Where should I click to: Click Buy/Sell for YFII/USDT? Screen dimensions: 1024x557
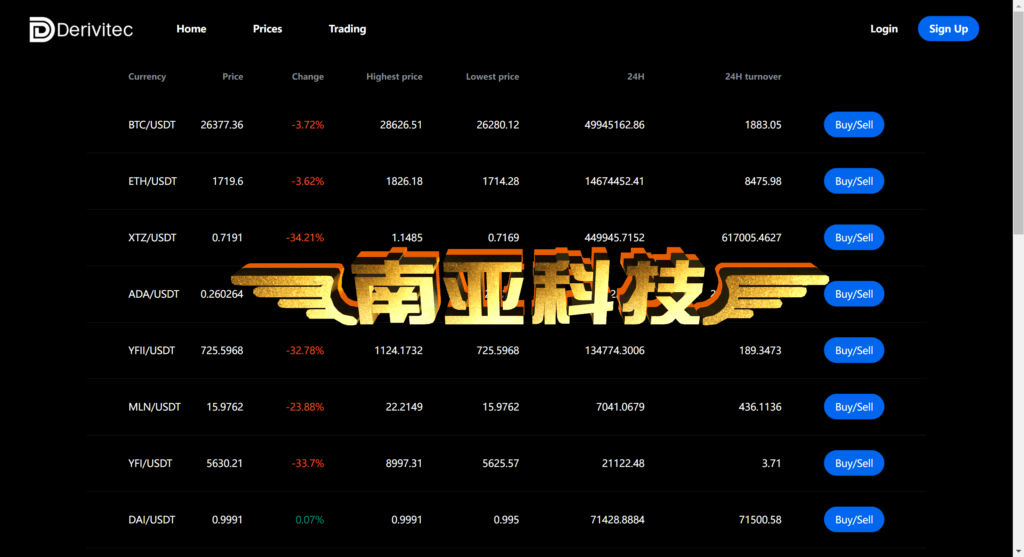854,351
